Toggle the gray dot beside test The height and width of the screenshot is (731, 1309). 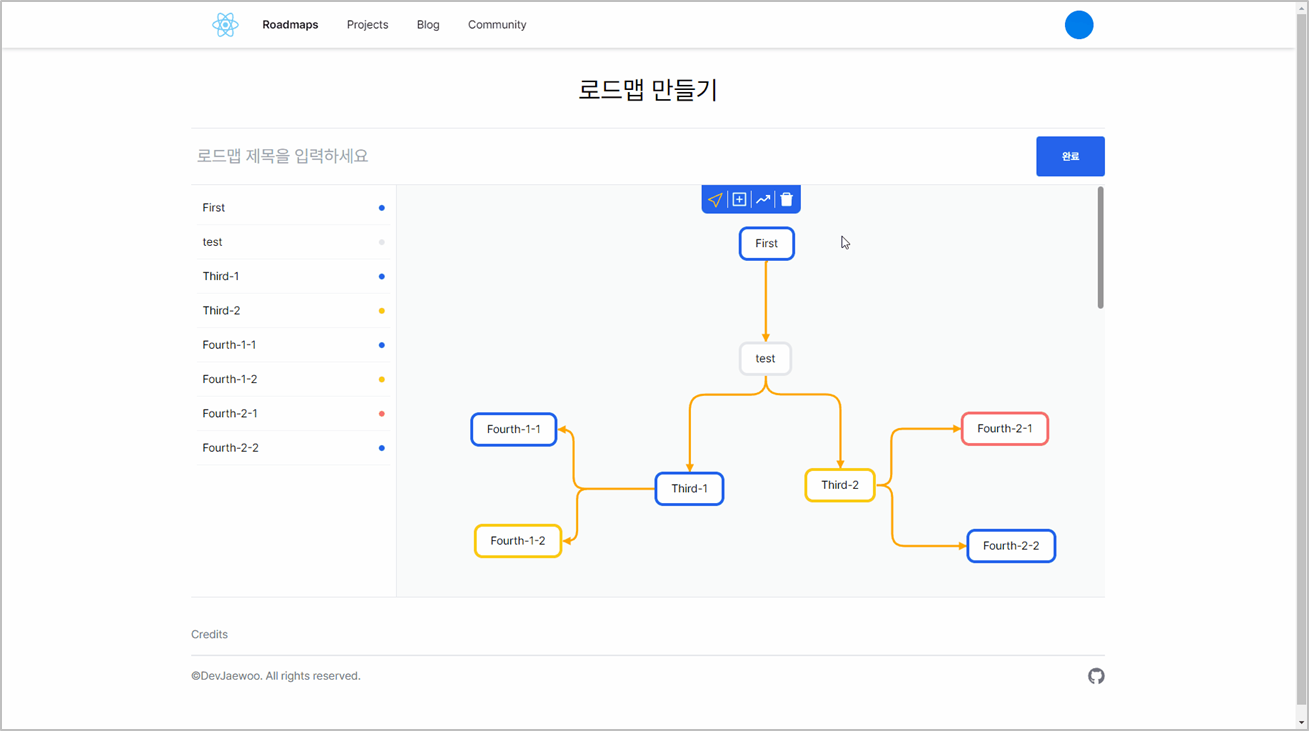pyautogui.click(x=381, y=242)
